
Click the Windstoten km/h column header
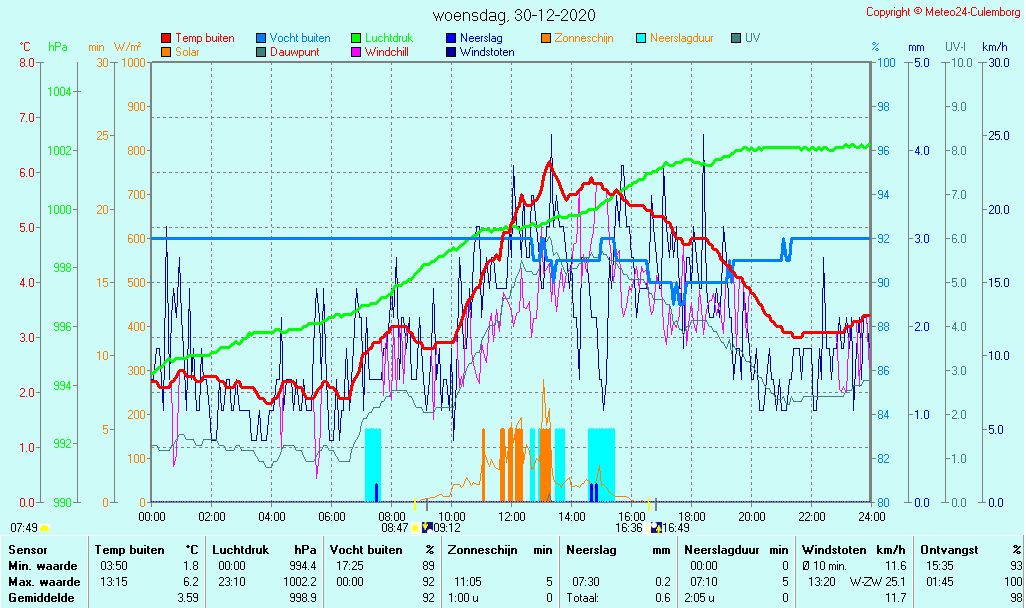(x=850, y=549)
